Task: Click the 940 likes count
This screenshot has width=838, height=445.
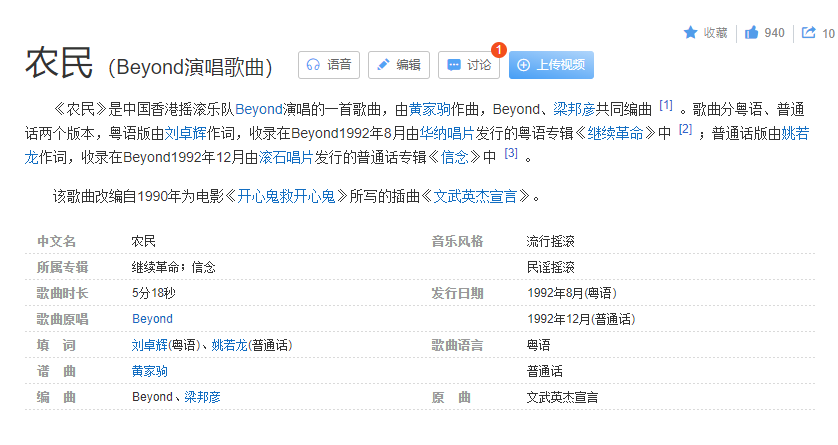Action: click(x=774, y=33)
